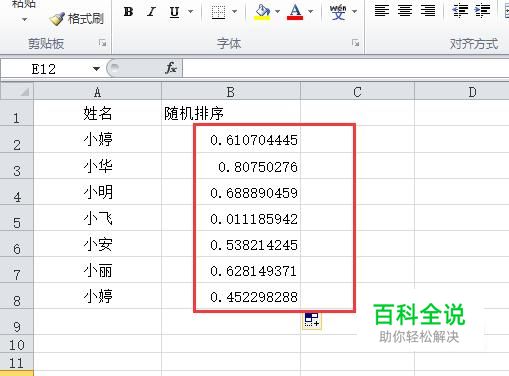The image size is (509, 376).
Task: Apply cell borders button
Action: pos(218,12)
